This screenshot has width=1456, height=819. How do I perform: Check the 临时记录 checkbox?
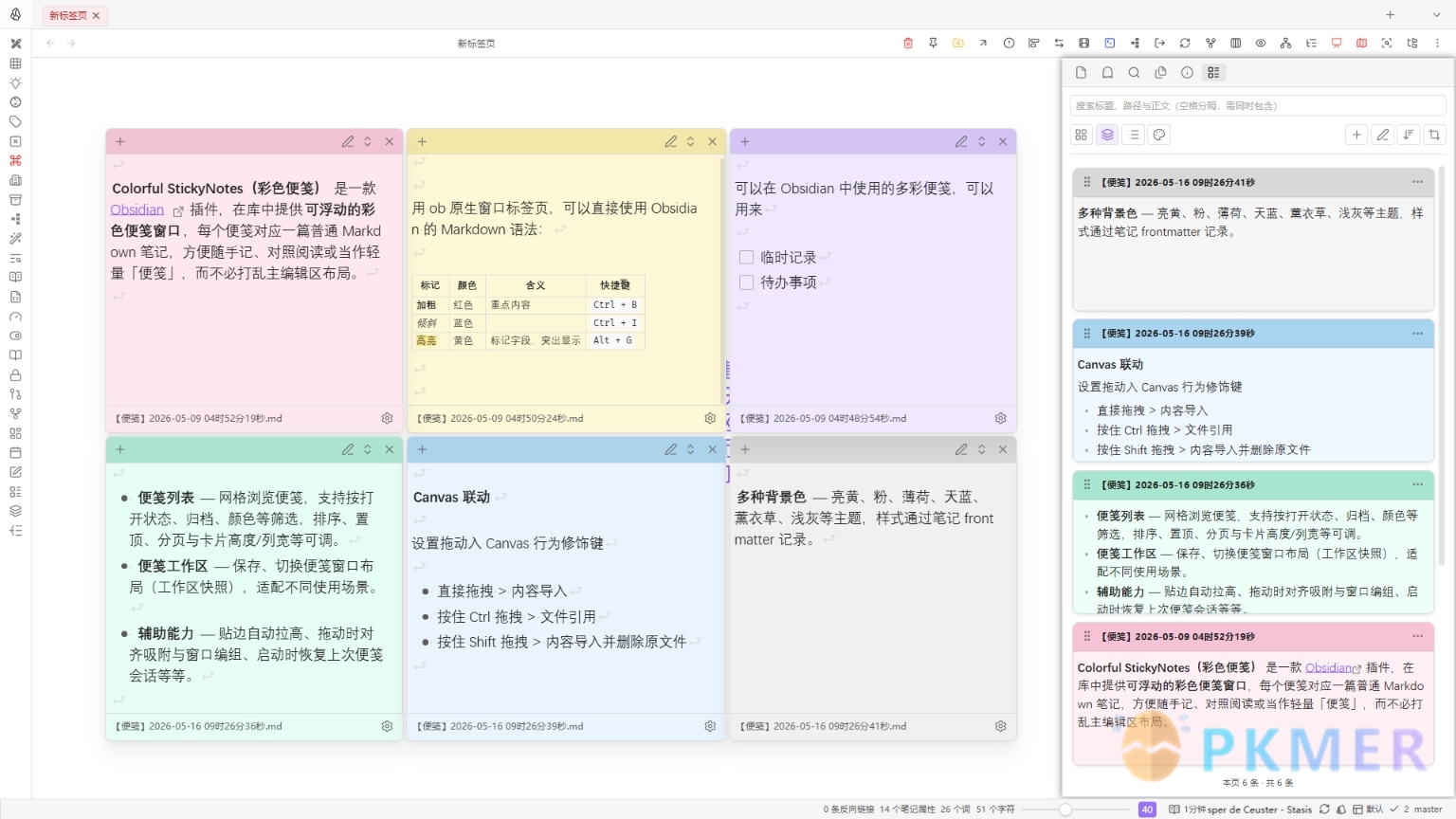746,257
